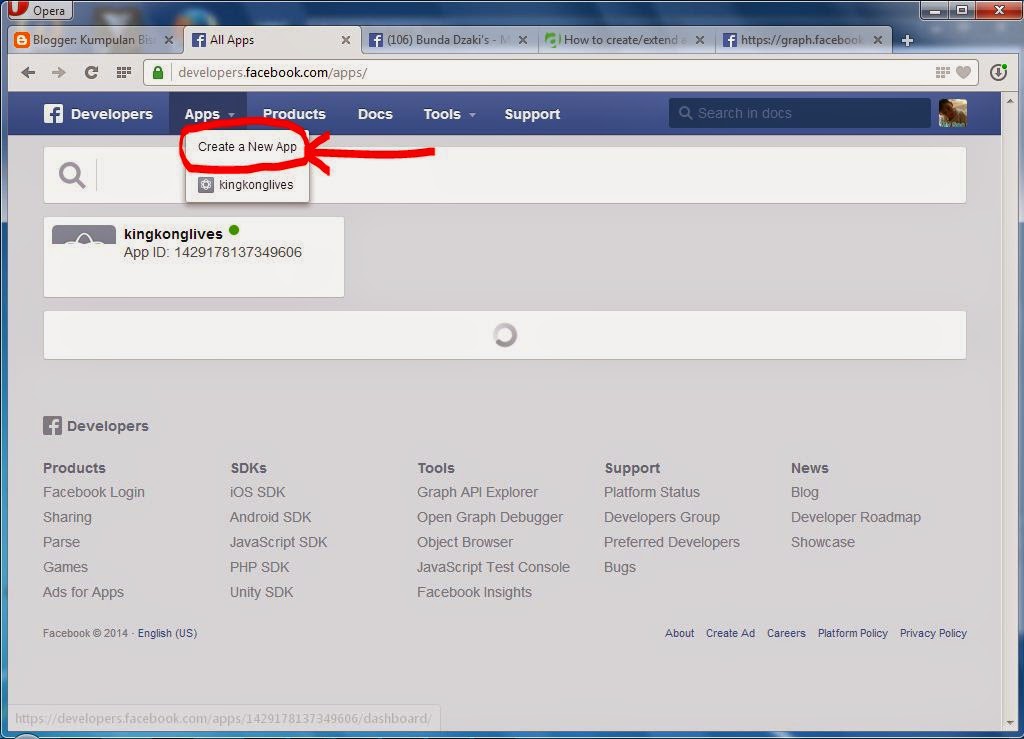The height and width of the screenshot is (739, 1024).
Task: Open the Ads for Apps link
Action: point(83,592)
